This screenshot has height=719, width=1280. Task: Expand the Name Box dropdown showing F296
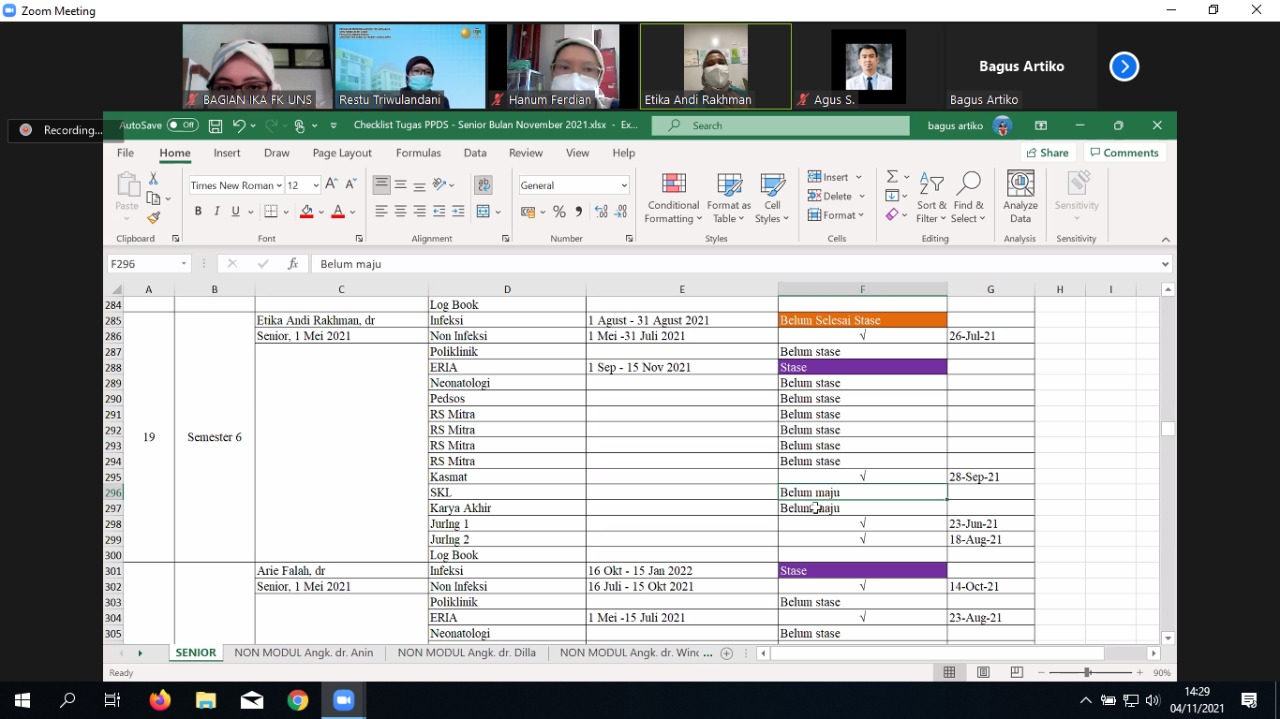(x=184, y=264)
